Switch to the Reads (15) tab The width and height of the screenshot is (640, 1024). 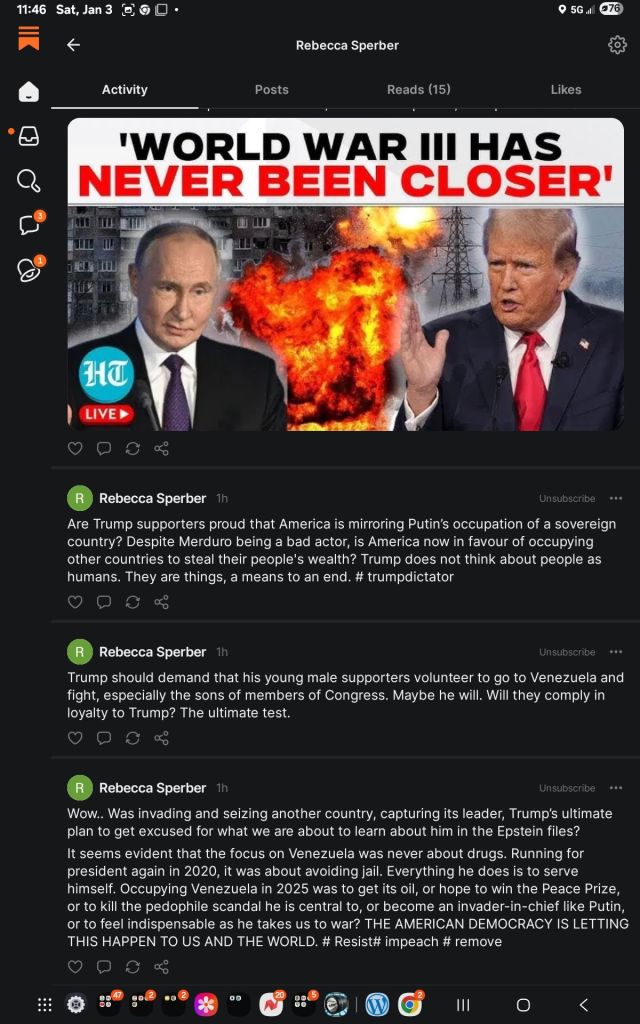419,89
